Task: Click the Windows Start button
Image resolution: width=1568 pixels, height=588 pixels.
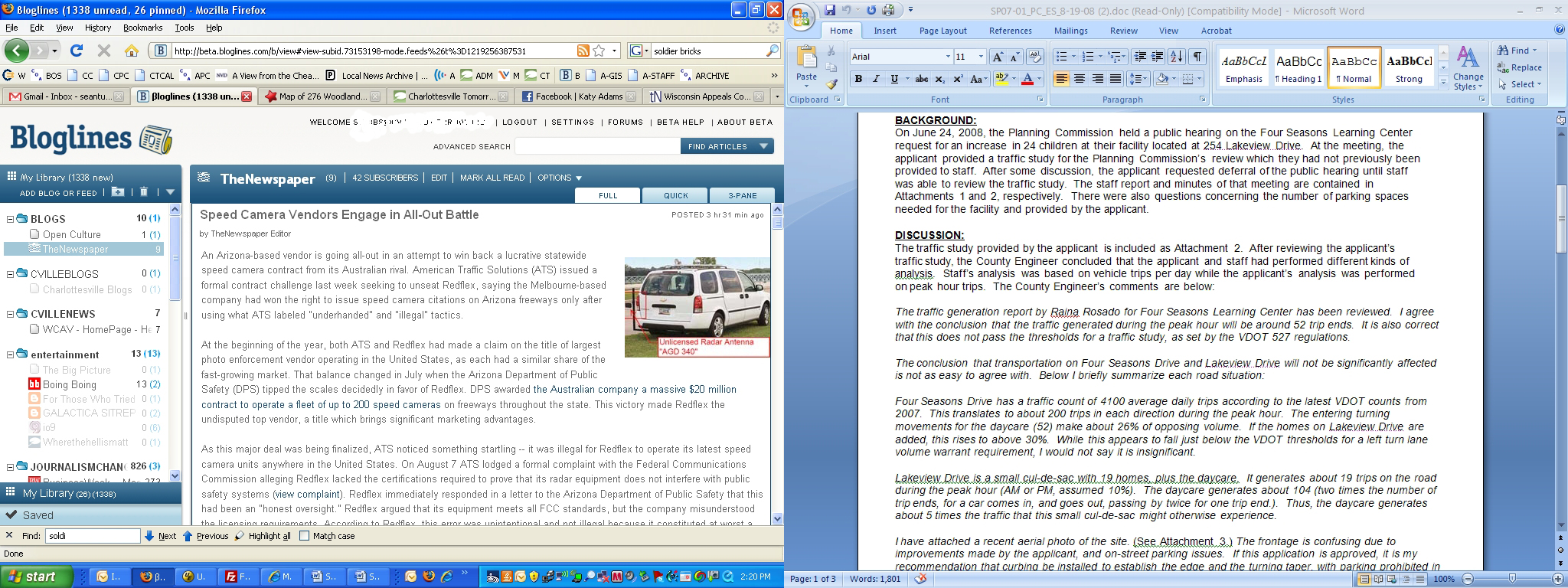Action: click(x=37, y=577)
